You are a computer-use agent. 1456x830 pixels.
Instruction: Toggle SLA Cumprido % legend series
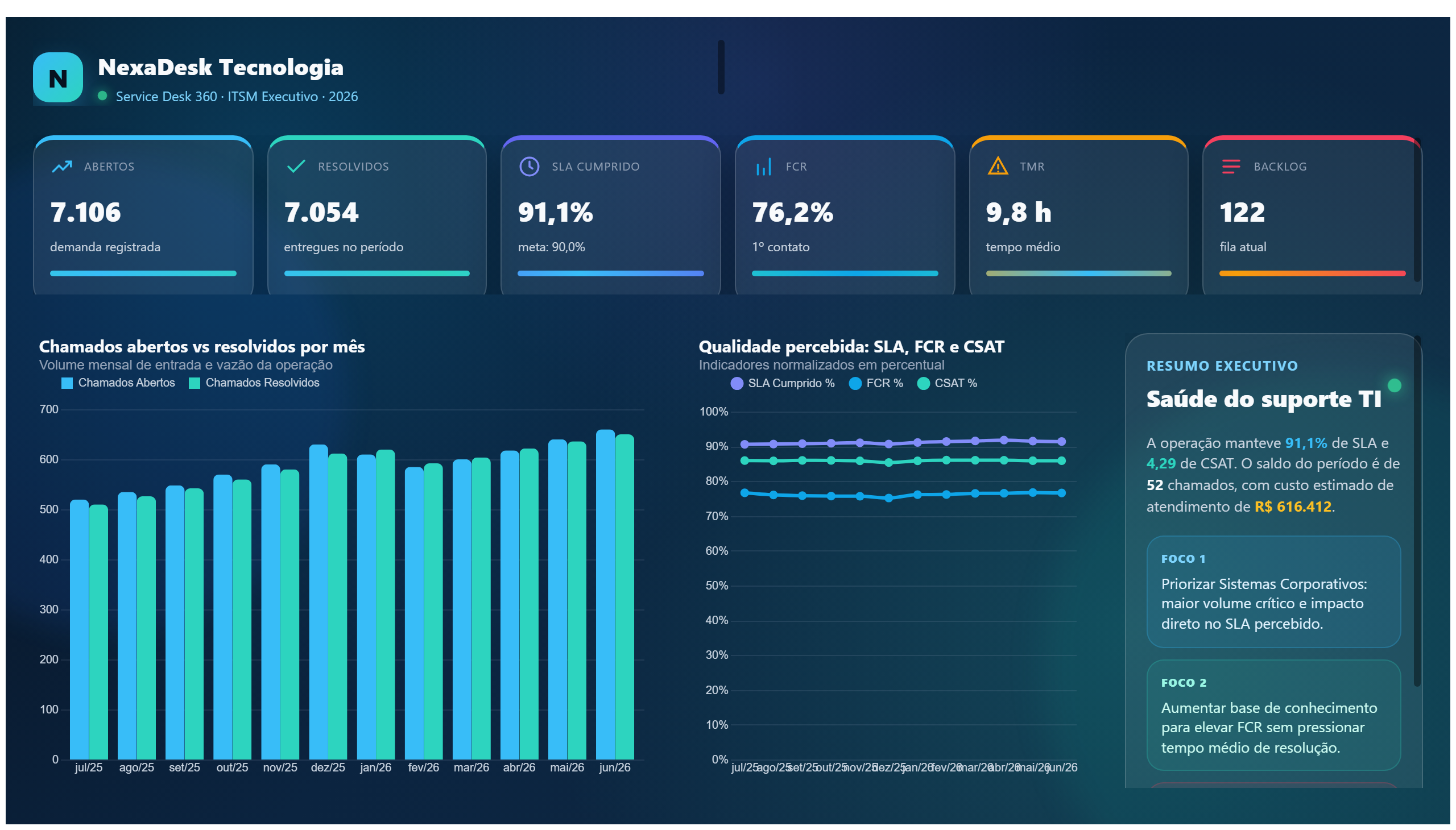(783, 383)
